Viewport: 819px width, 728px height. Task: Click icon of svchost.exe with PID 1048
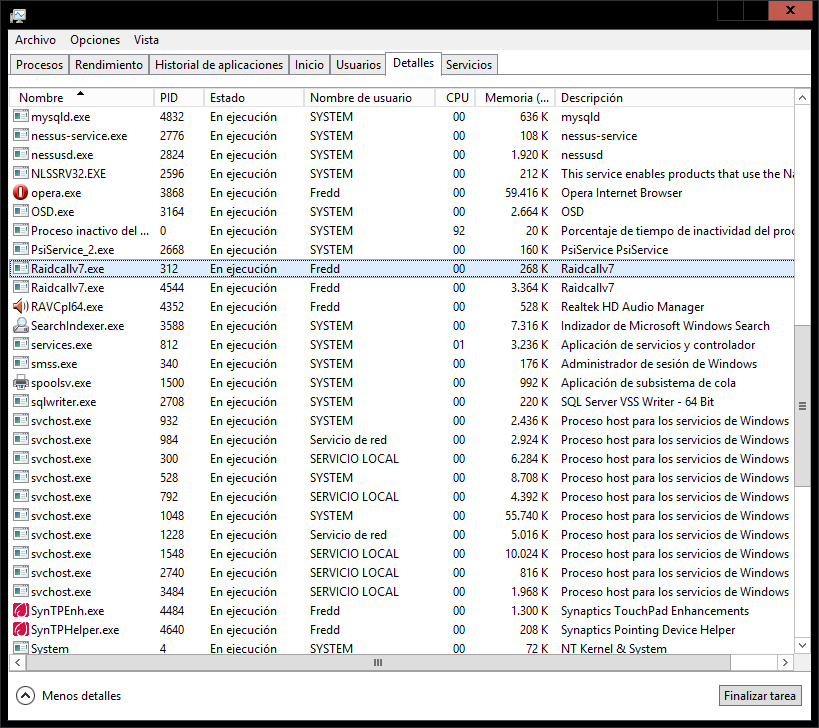20,515
